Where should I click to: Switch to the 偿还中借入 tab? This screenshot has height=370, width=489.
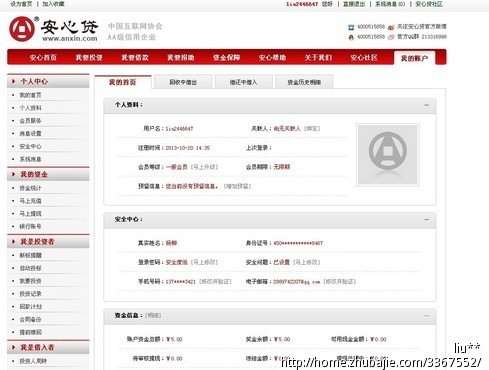(x=244, y=82)
